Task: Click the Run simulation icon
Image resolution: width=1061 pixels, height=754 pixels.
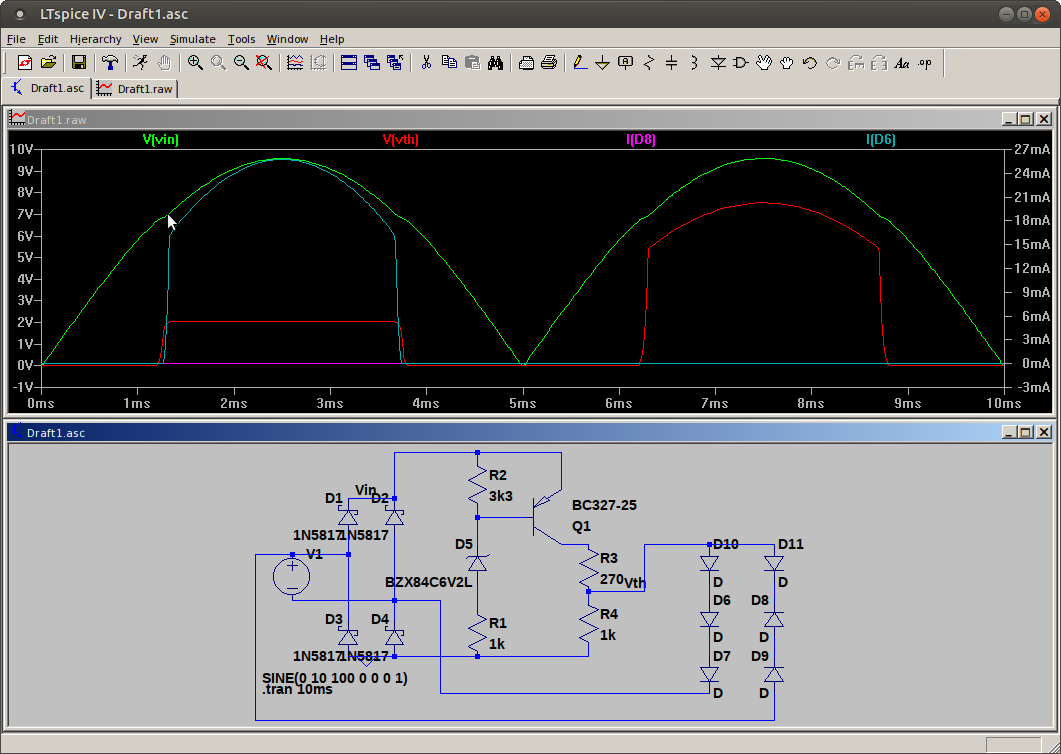Action: pos(140,63)
